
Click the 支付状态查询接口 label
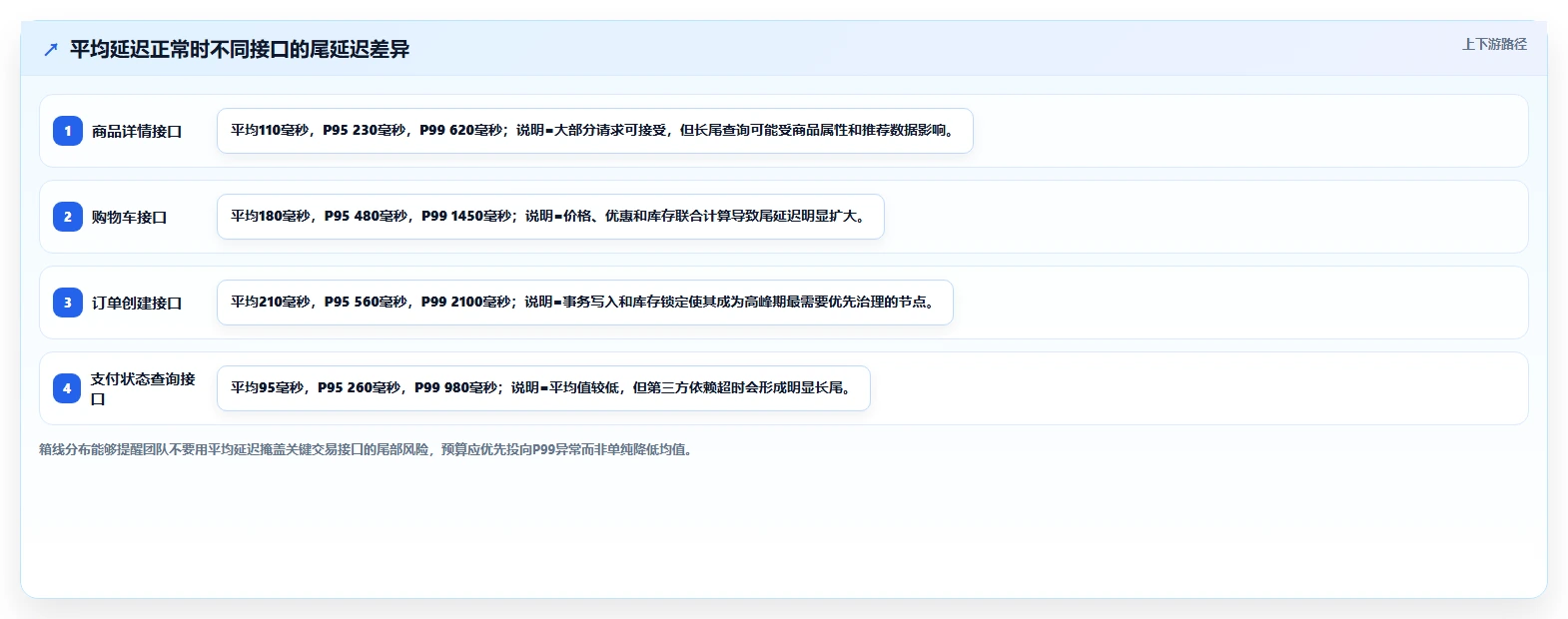click(144, 388)
